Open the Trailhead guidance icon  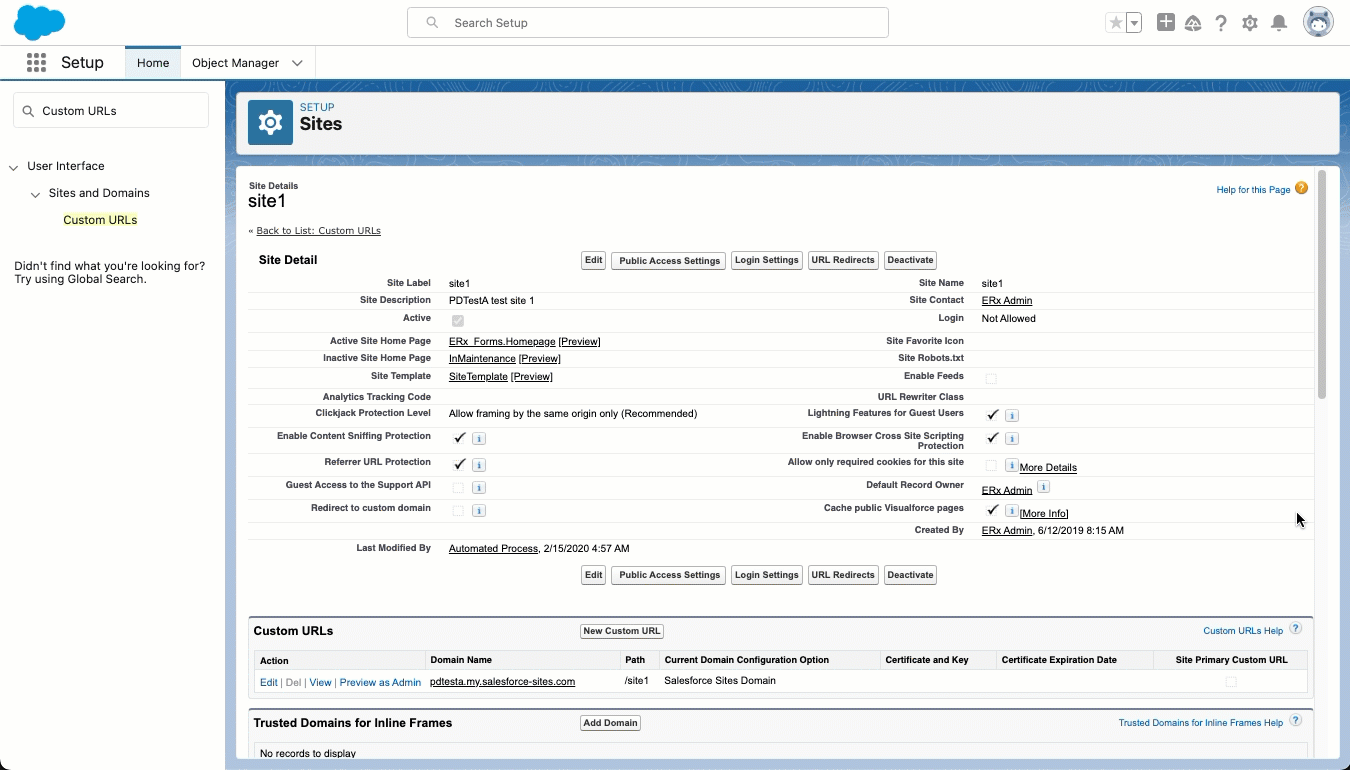pyautogui.click(x=1193, y=23)
